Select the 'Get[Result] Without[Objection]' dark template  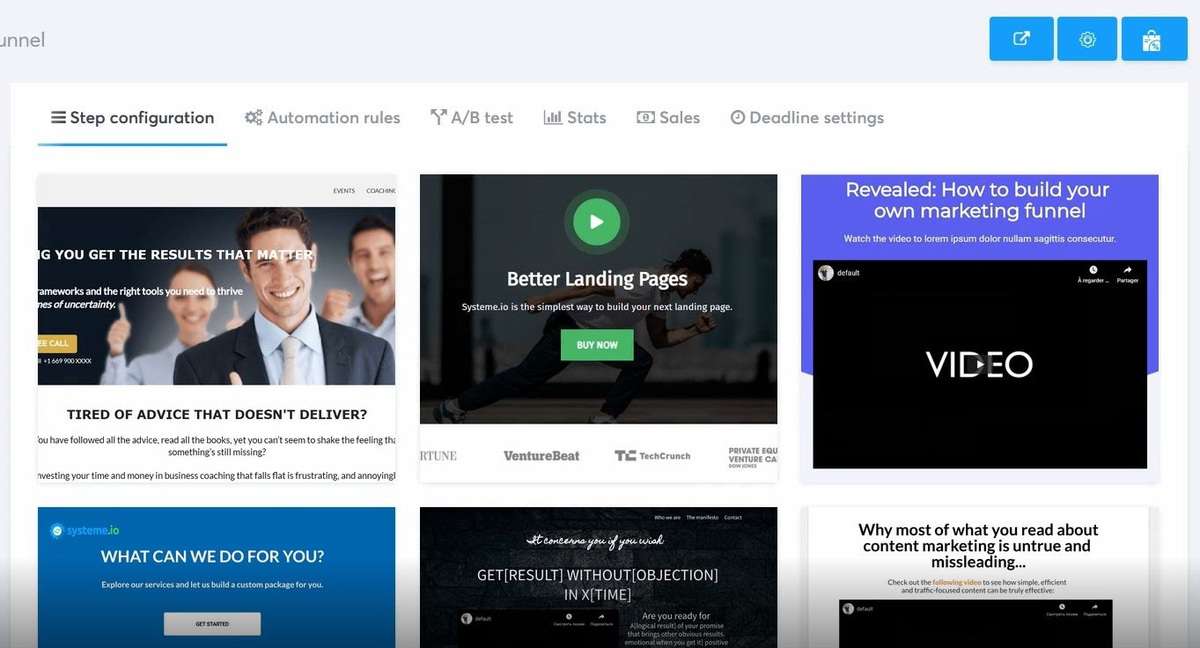[598, 577]
